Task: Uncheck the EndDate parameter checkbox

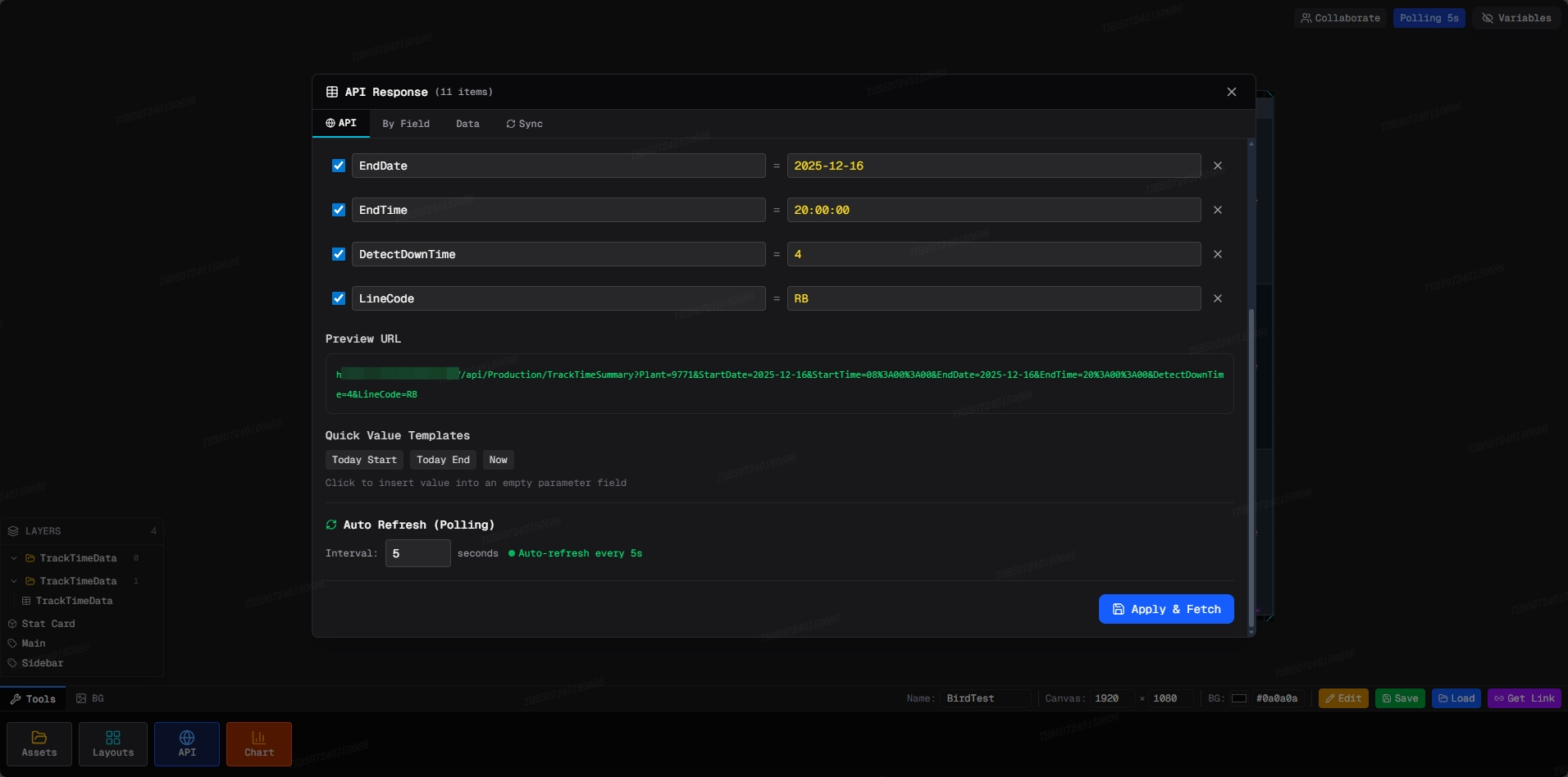Action: point(338,166)
